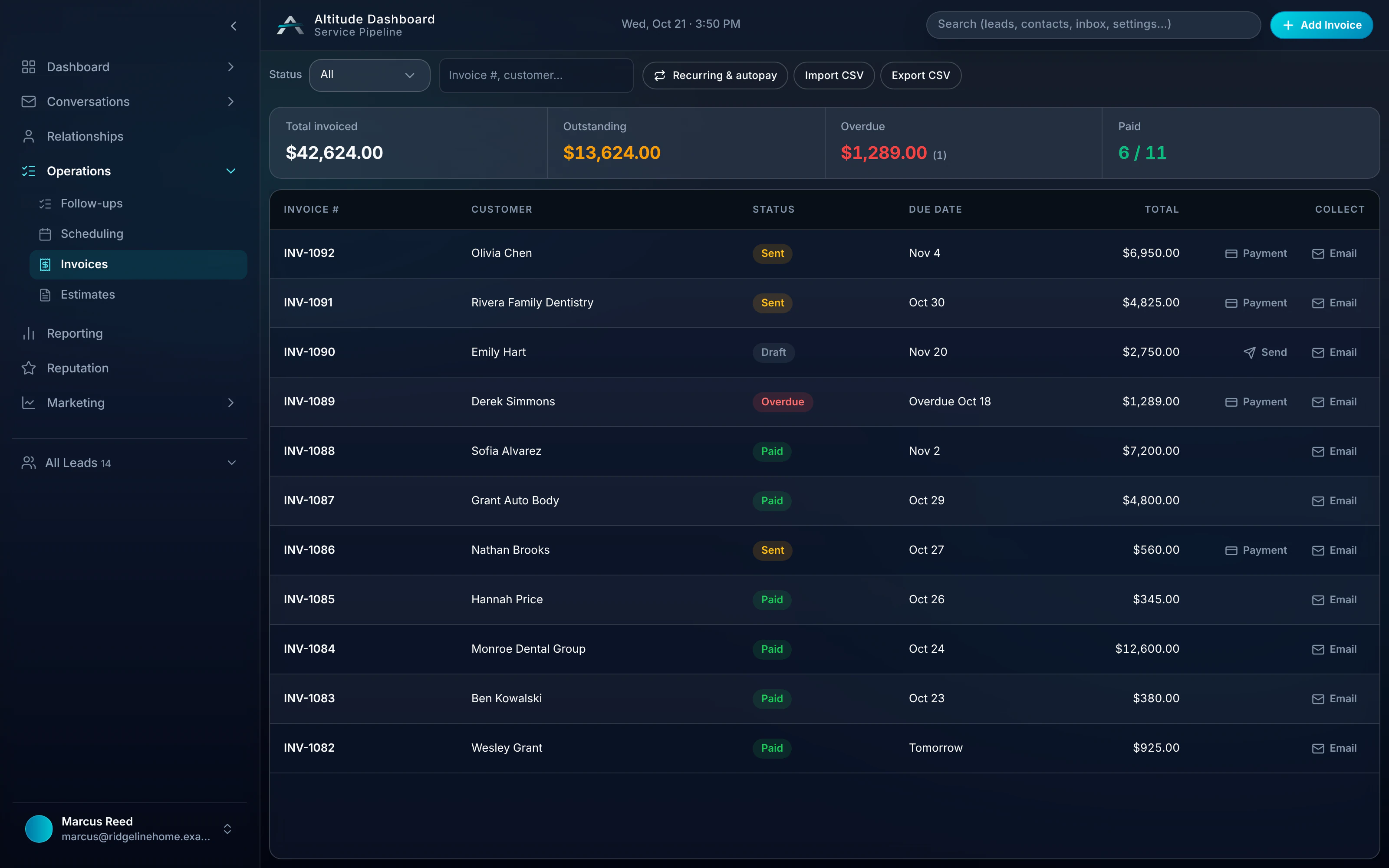The height and width of the screenshot is (868, 1389).
Task: Click the Overdue status badge
Action: 782,402
